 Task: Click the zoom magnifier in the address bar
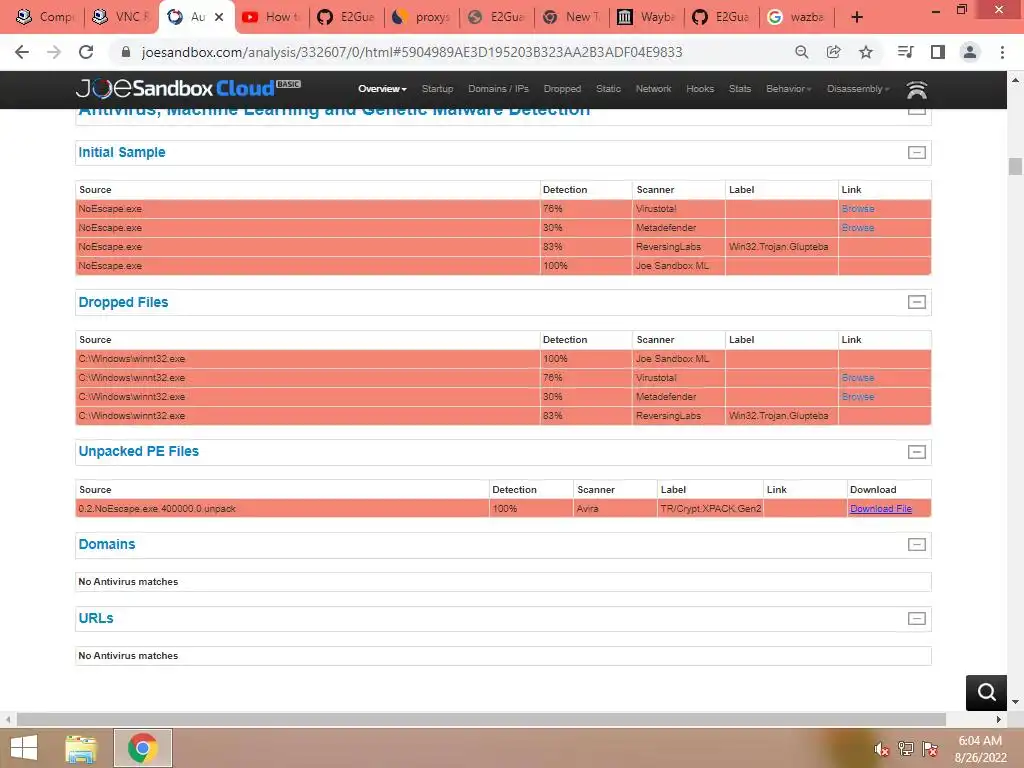point(801,52)
